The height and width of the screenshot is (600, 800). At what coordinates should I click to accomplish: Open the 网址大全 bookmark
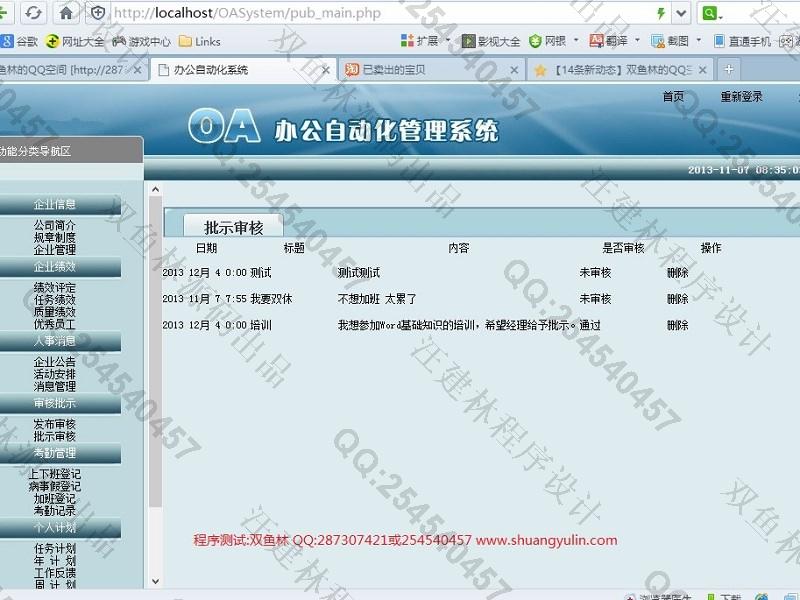(x=74, y=41)
